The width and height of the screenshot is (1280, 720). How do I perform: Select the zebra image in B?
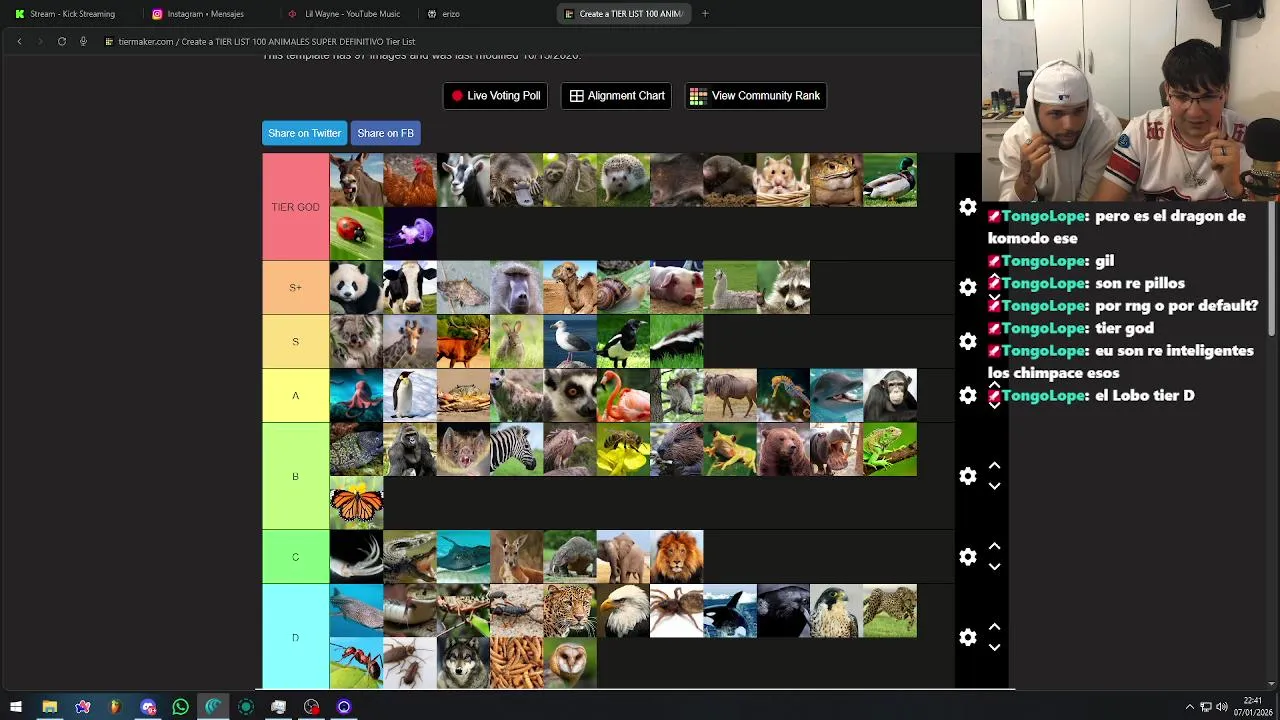pos(516,449)
